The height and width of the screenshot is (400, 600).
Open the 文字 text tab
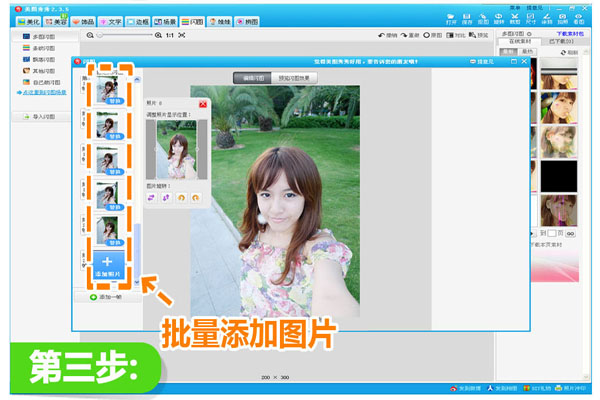[x=110, y=22]
